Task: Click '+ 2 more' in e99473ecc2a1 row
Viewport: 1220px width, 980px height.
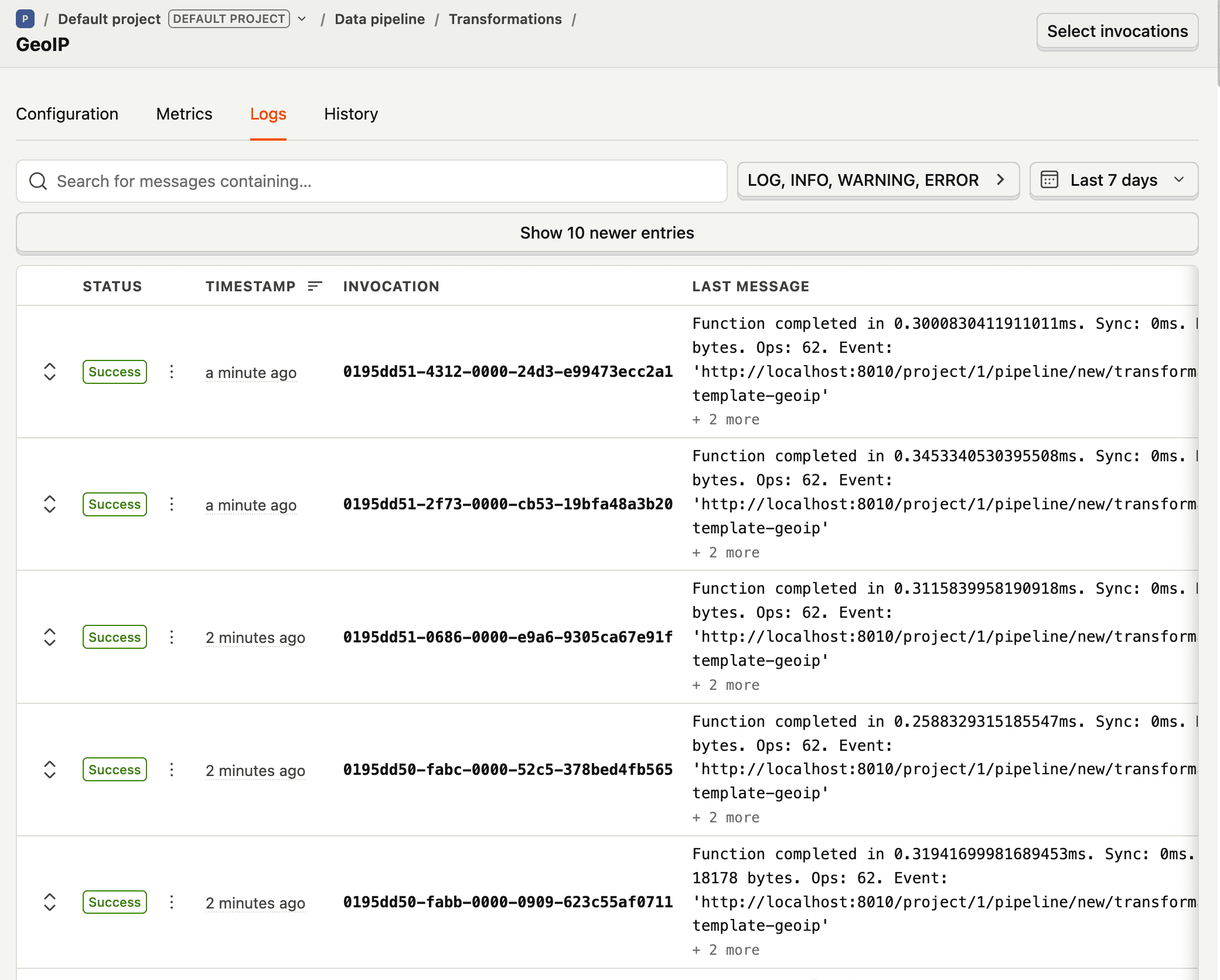Action: point(726,420)
